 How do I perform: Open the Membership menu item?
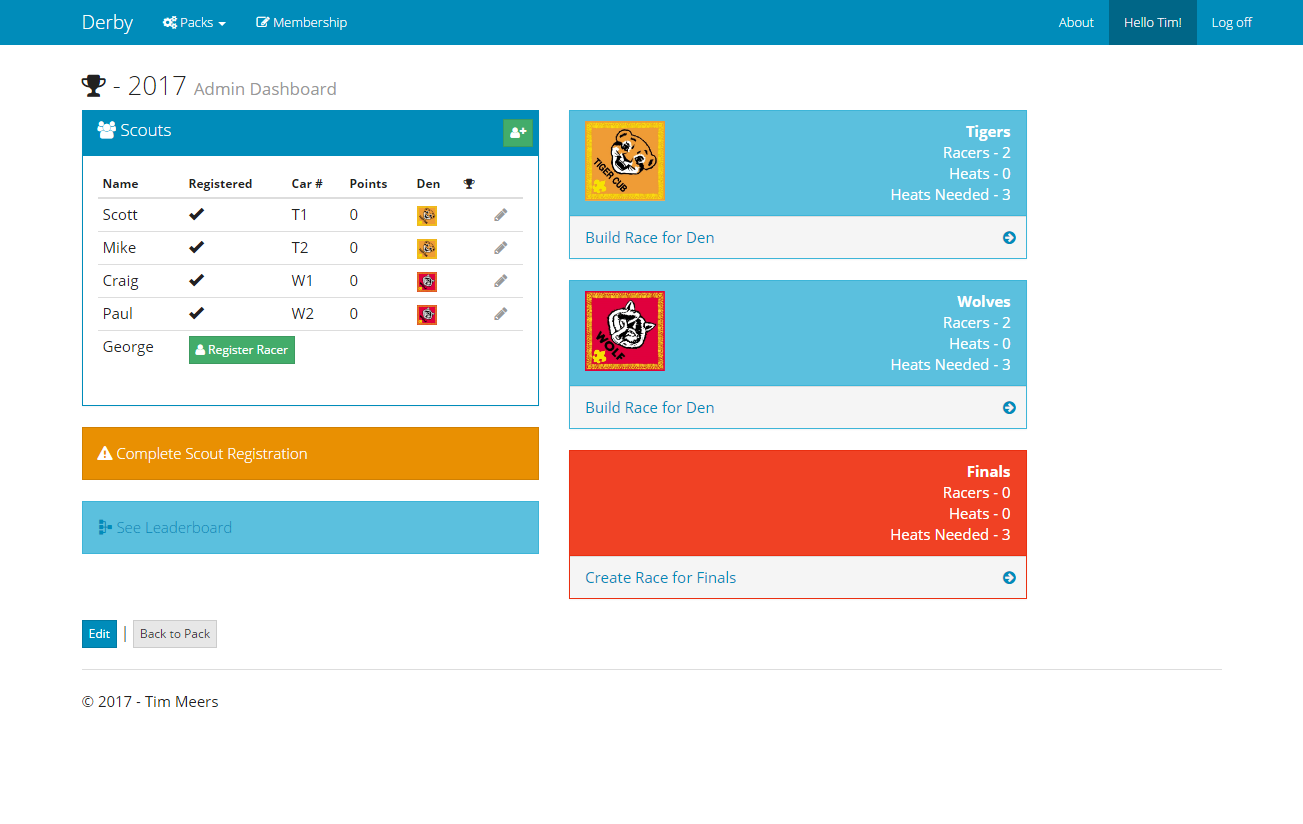click(301, 22)
